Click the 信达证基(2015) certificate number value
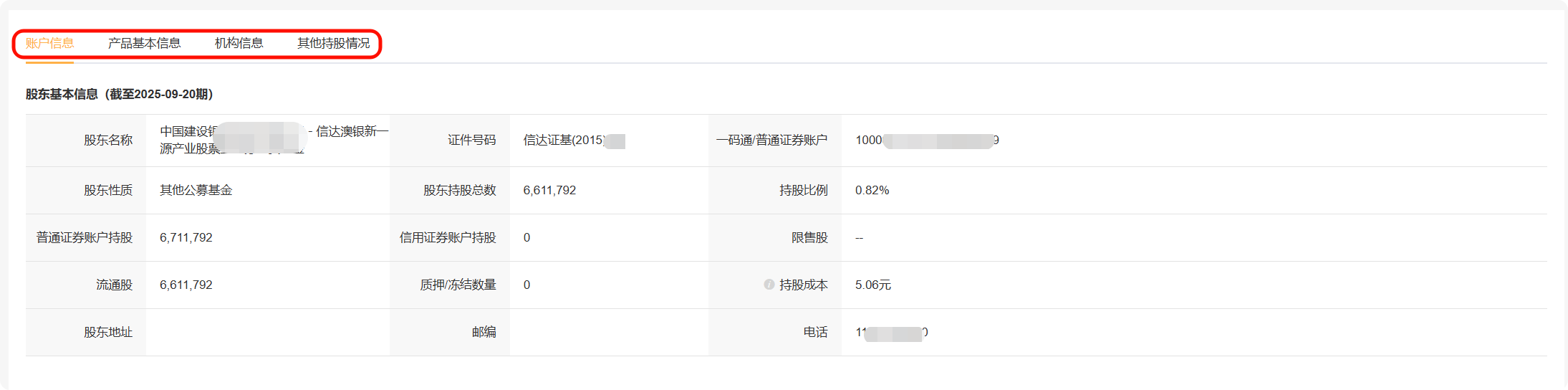1568x390 pixels. (564, 140)
